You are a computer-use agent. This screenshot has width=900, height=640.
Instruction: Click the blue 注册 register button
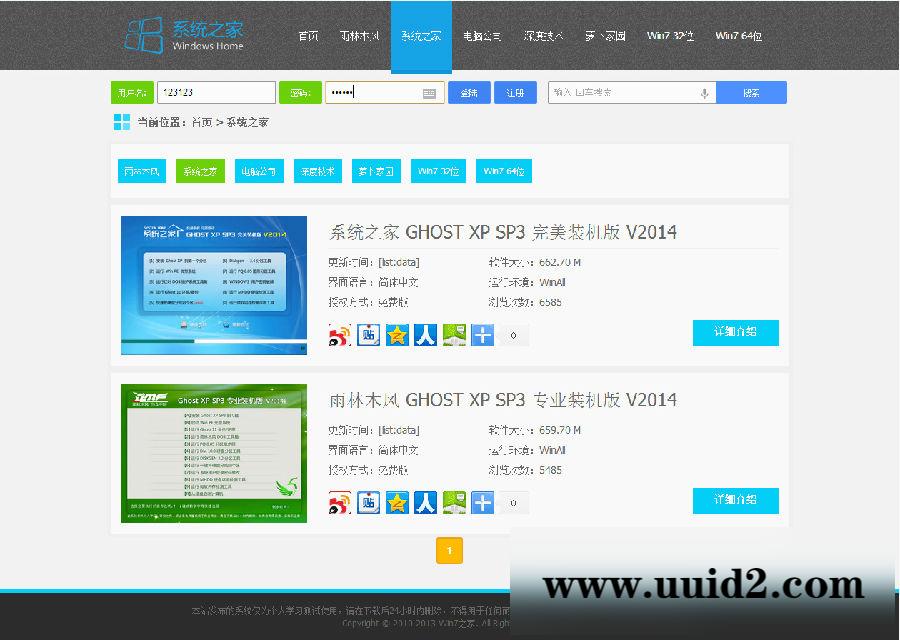(x=515, y=92)
